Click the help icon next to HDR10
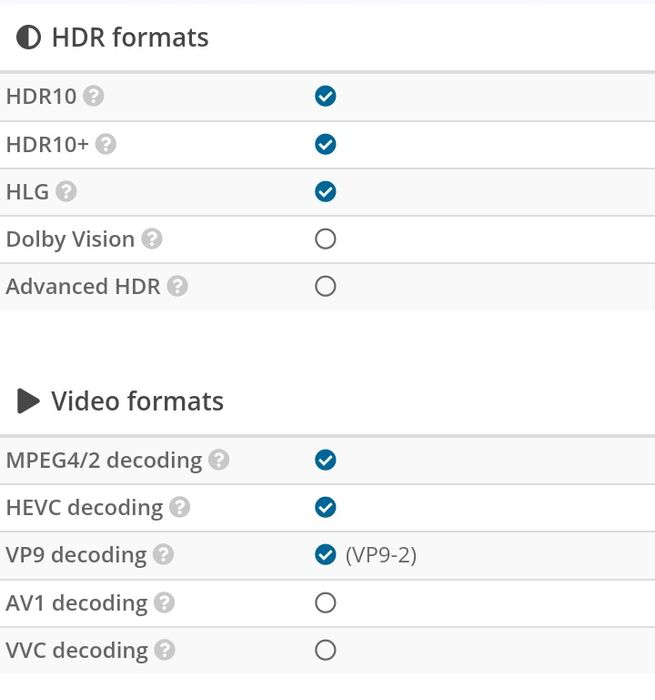The width and height of the screenshot is (655, 700). click(94, 97)
